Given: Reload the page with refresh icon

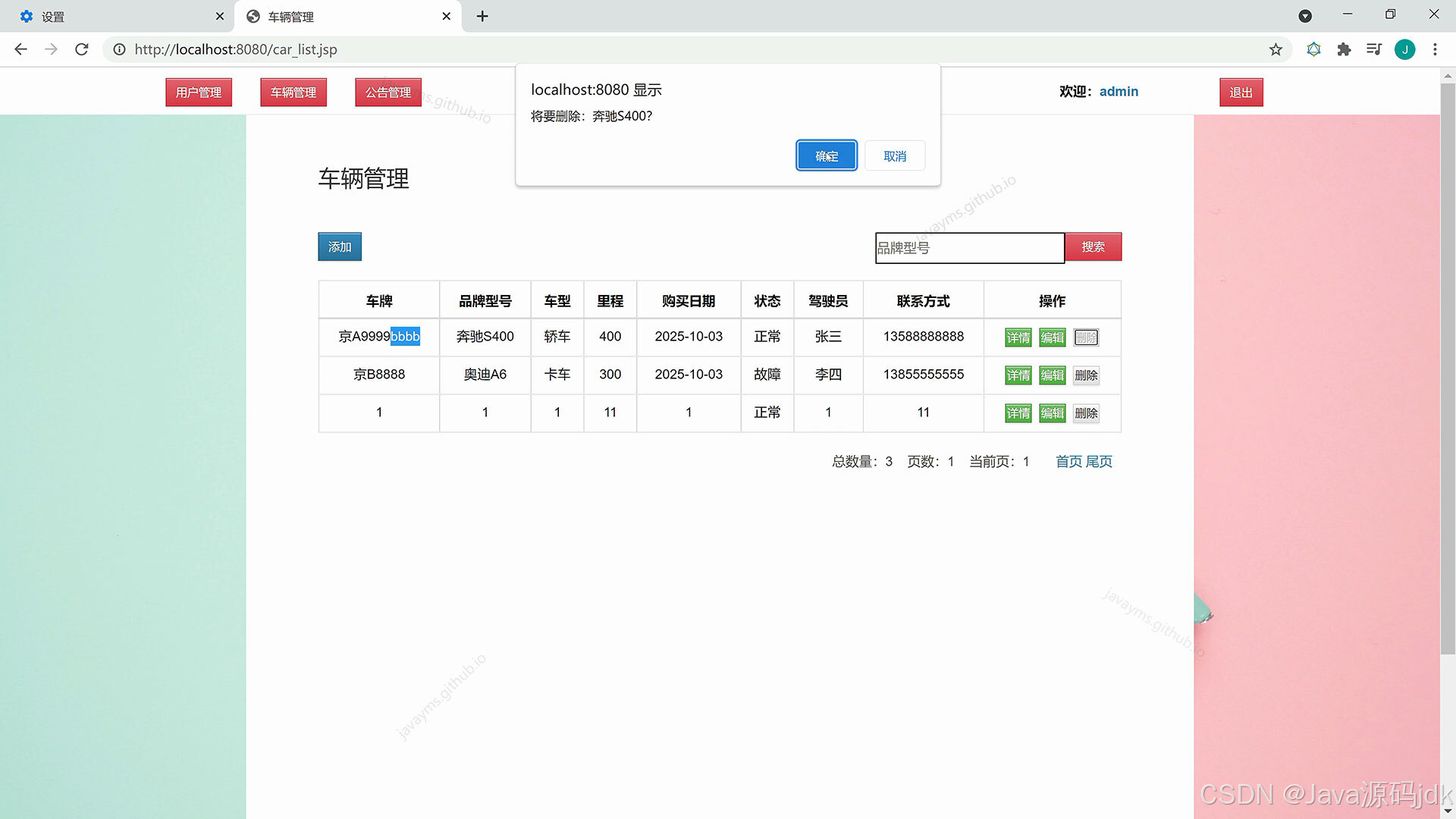Looking at the screenshot, I should click(x=82, y=49).
